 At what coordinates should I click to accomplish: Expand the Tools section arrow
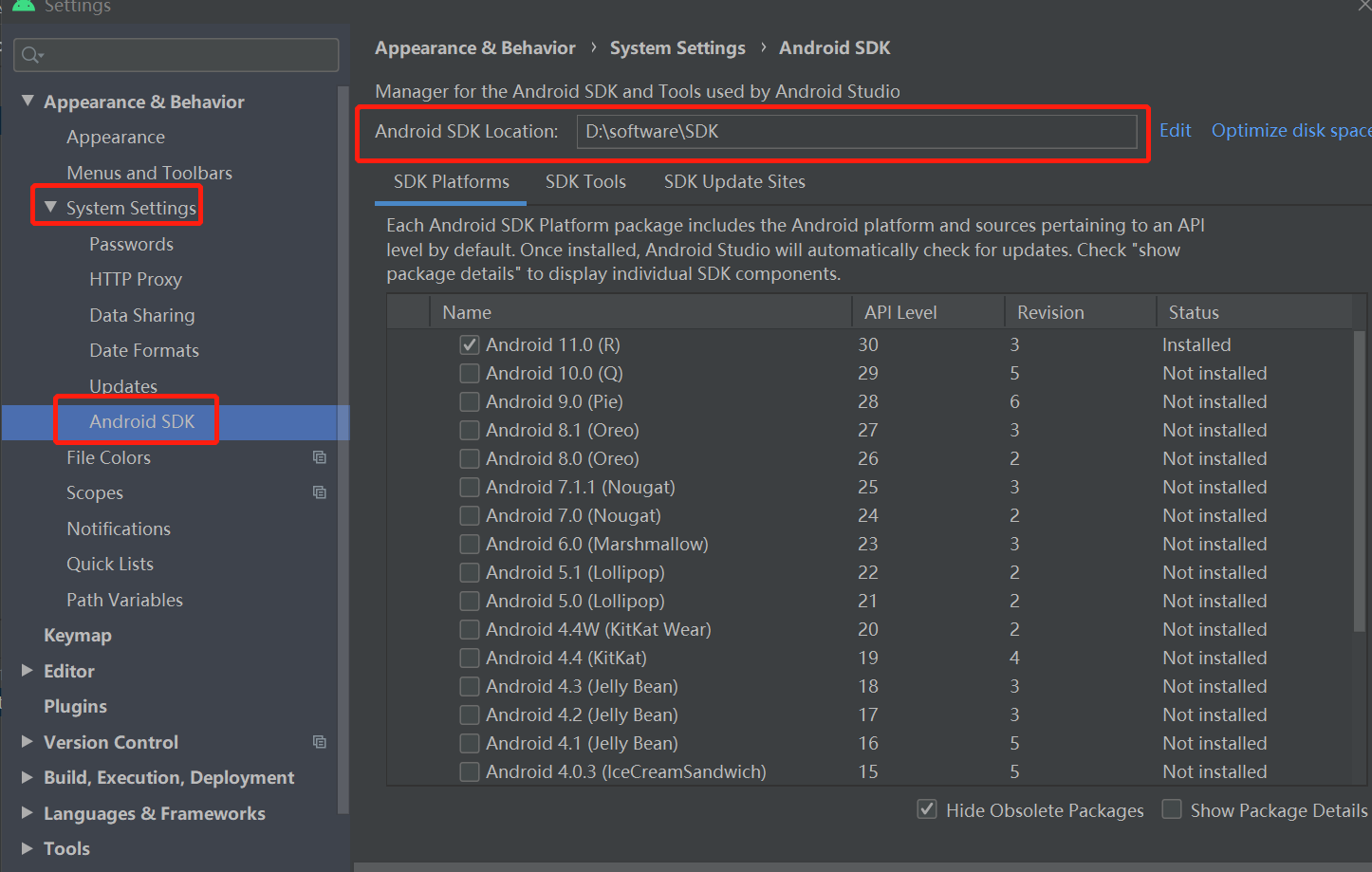point(28,847)
